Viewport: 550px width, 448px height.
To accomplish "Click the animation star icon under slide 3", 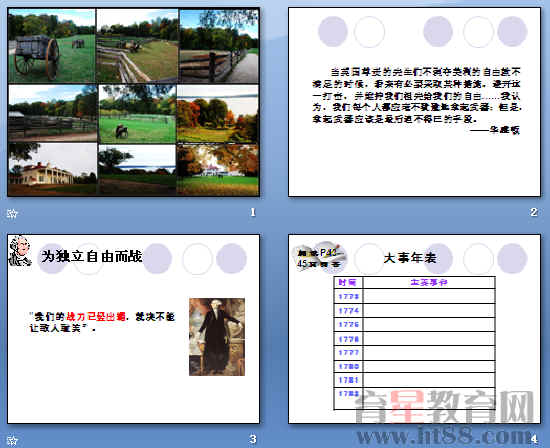I will [12, 440].
